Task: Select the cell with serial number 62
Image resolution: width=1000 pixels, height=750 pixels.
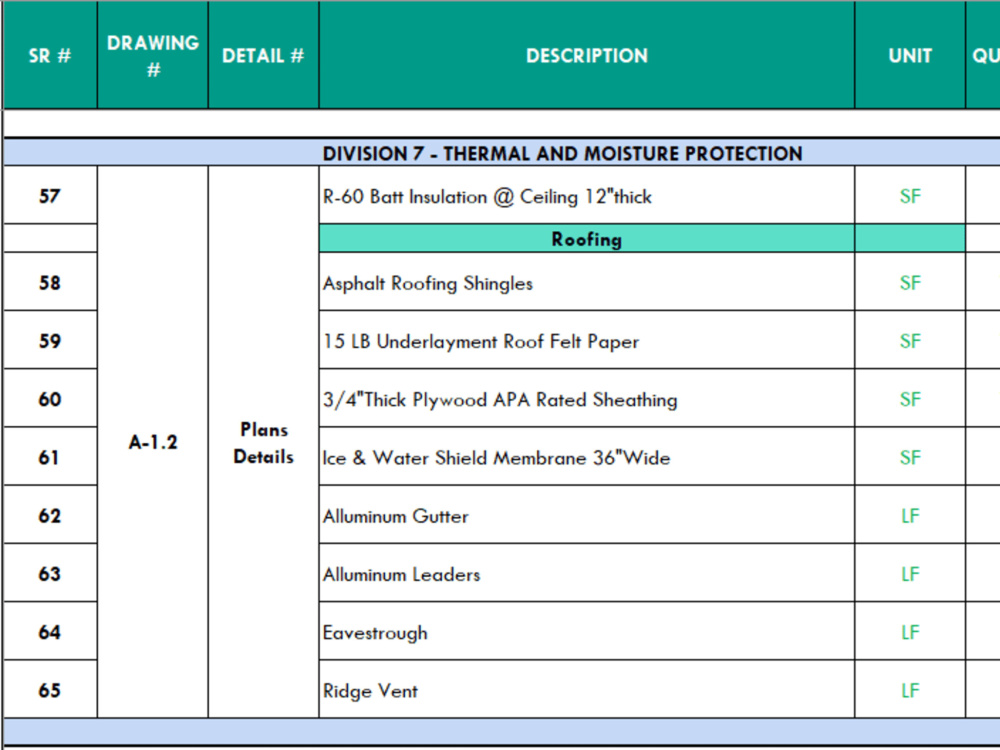Action: pos(50,515)
